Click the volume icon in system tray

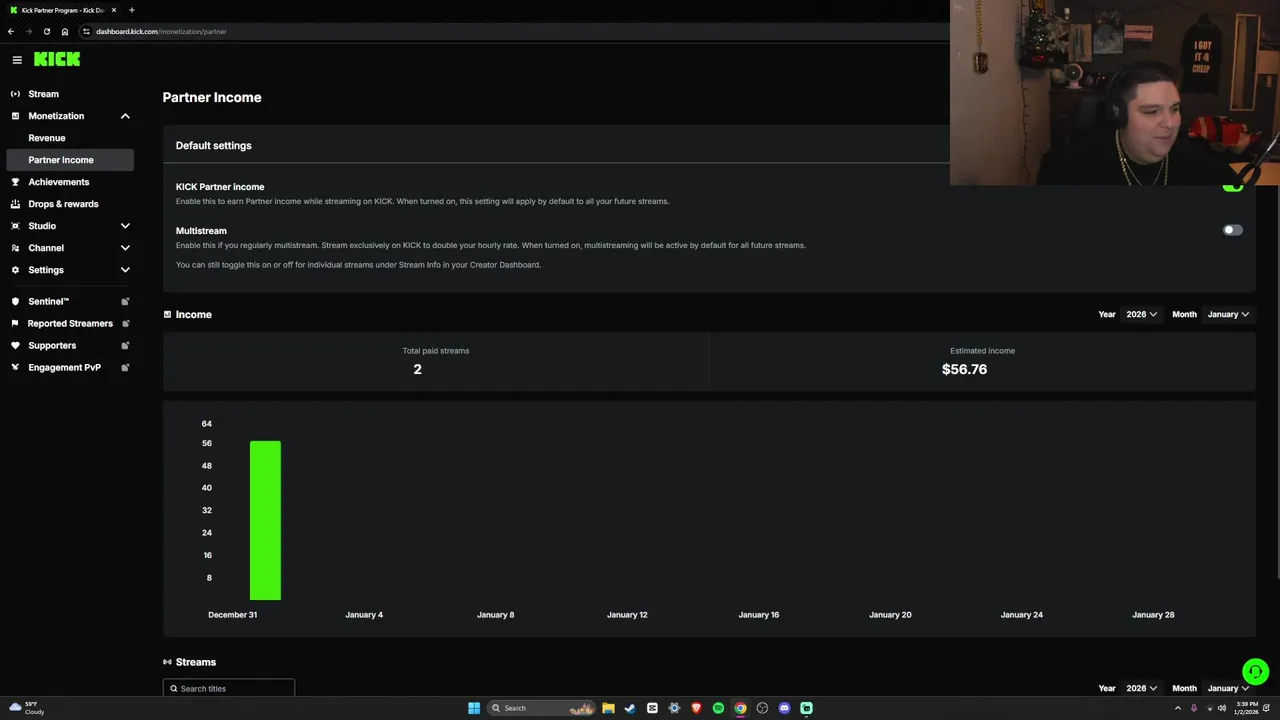1222,708
